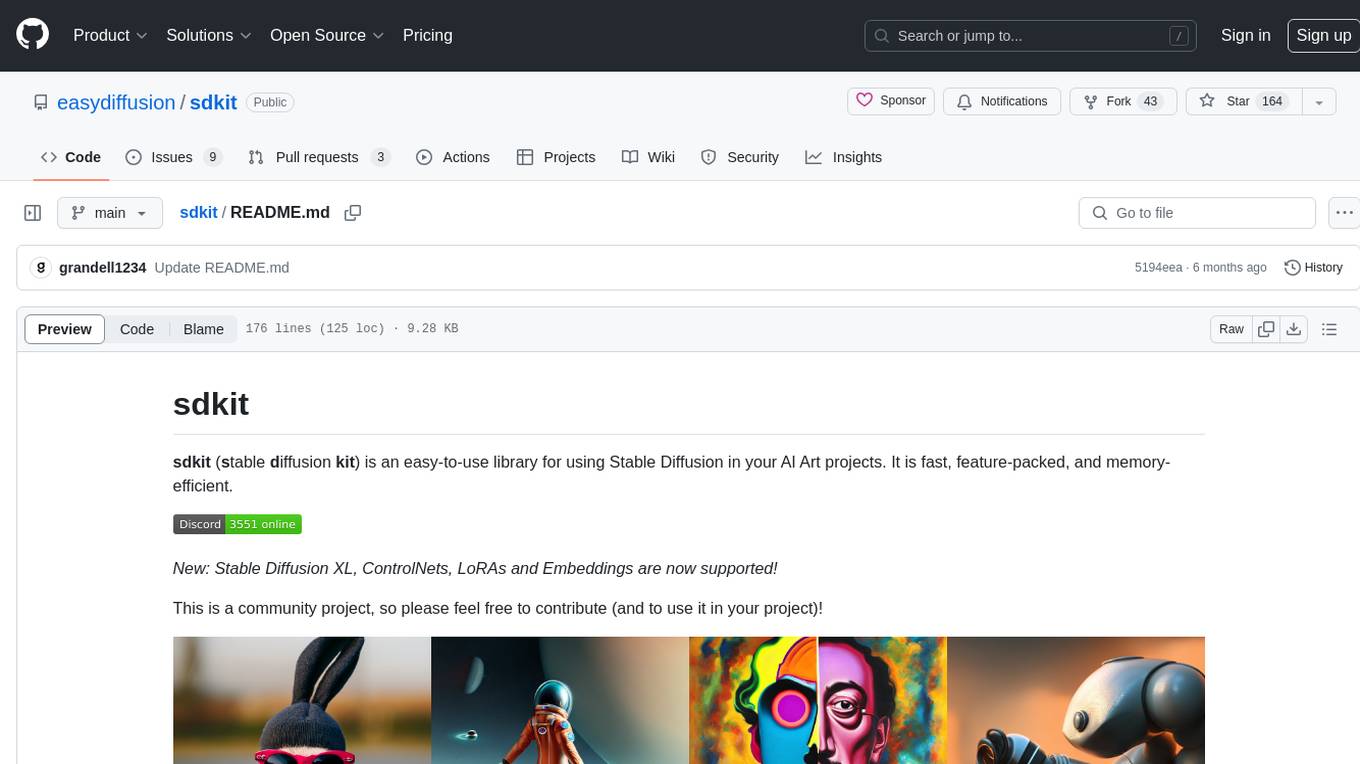Viewport: 1360px width, 764px height.
Task: Switch to the Actions tab
Action: coord(453,157)
